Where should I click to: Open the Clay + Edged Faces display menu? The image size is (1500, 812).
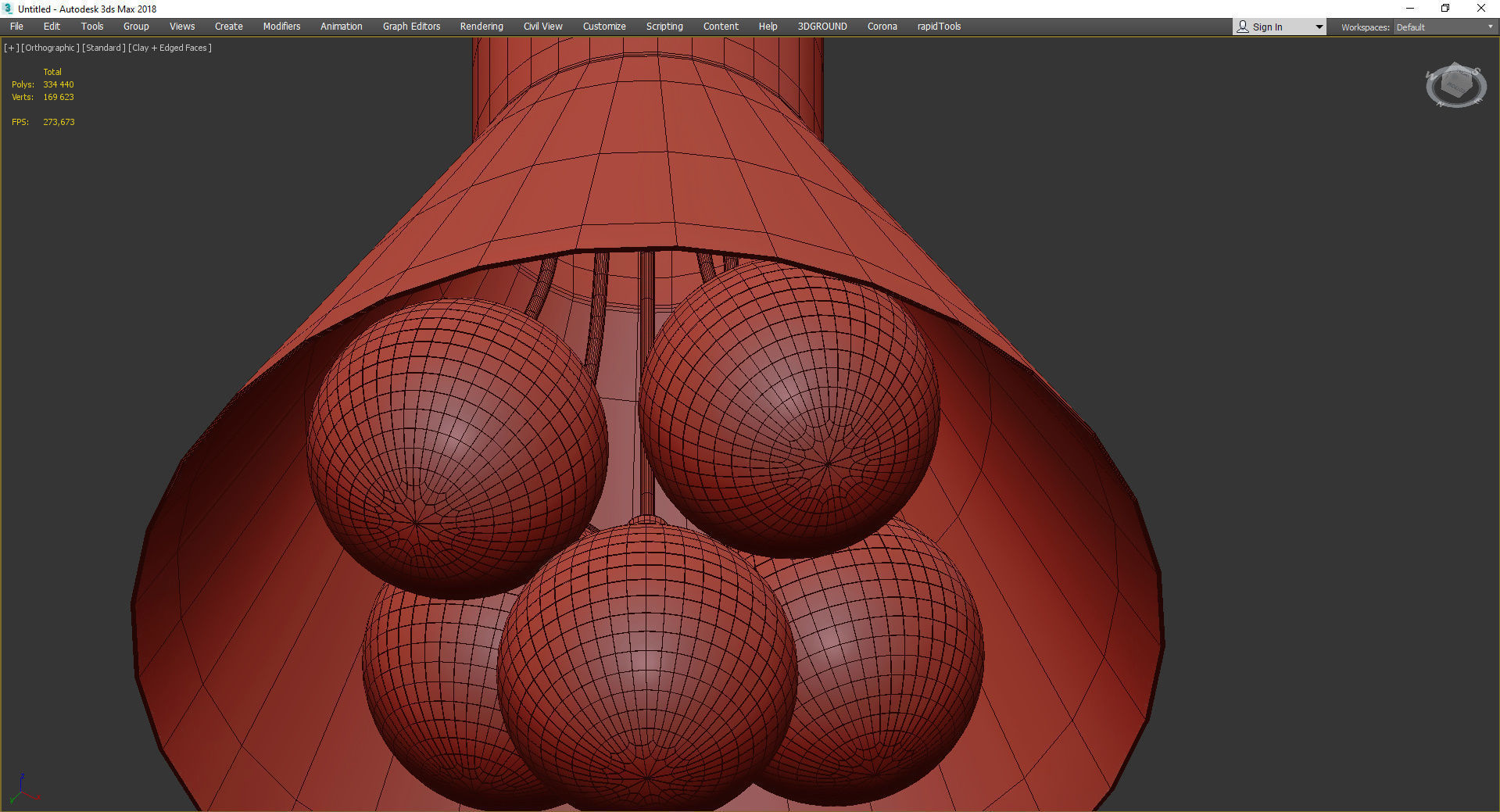tap(170, 48)
